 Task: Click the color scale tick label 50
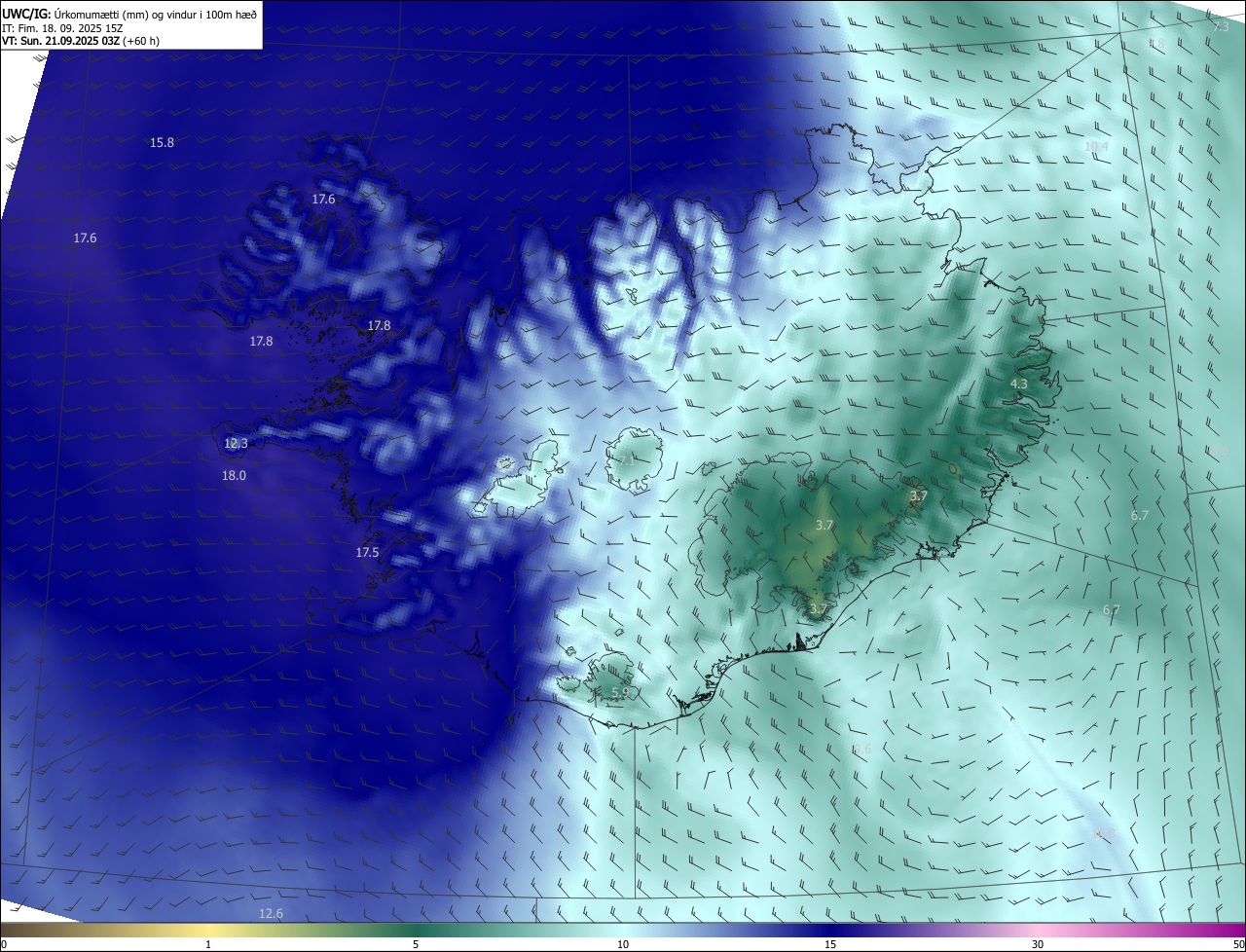pyautogui.click(x=1238, y=944)
